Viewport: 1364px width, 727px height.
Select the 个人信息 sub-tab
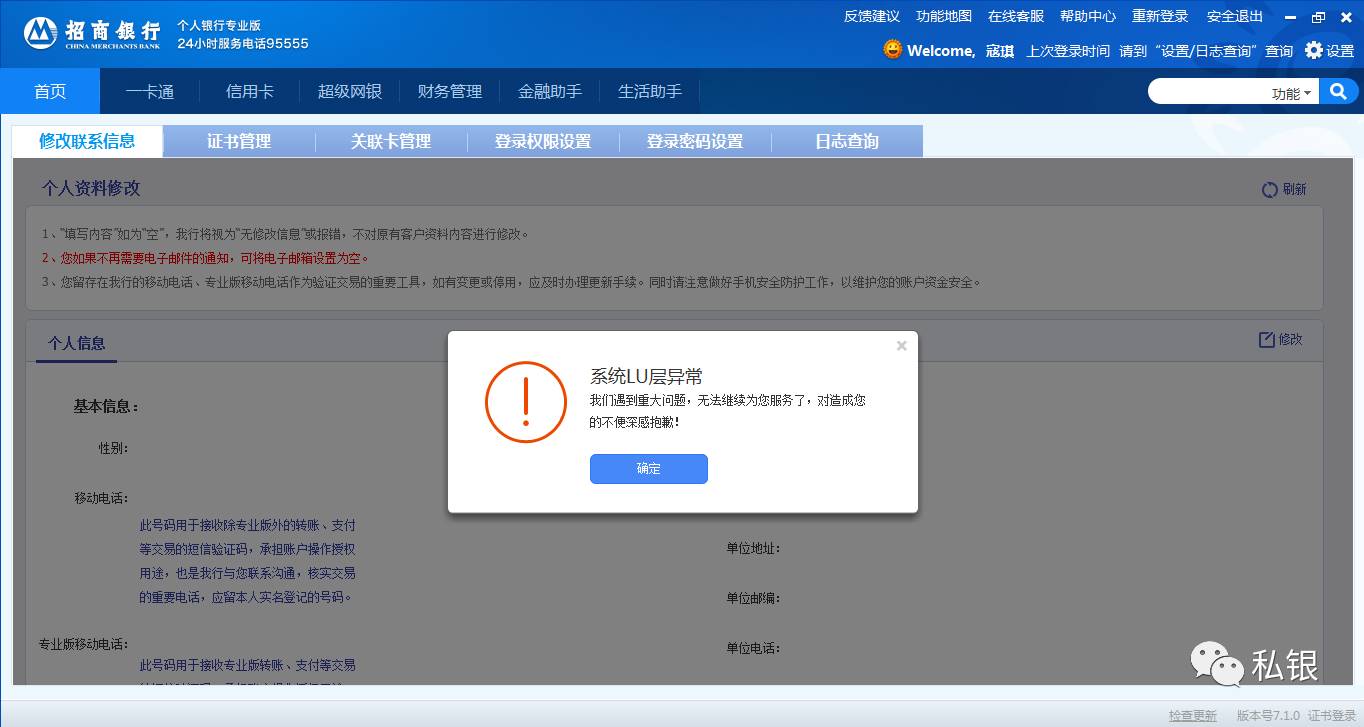(76, 344)
